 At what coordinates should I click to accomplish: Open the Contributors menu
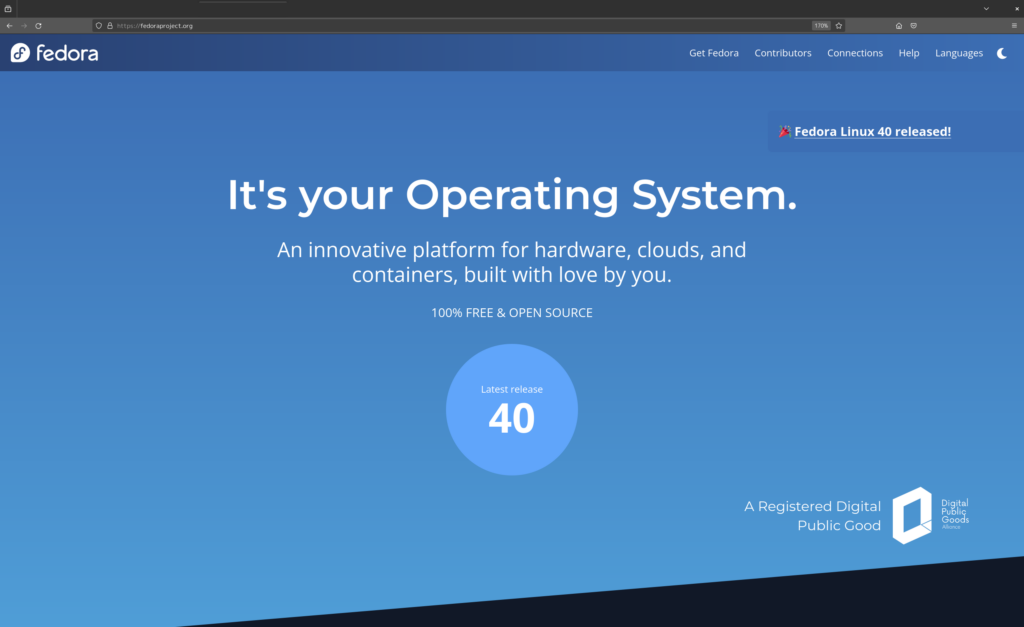[x=783, y=53]
